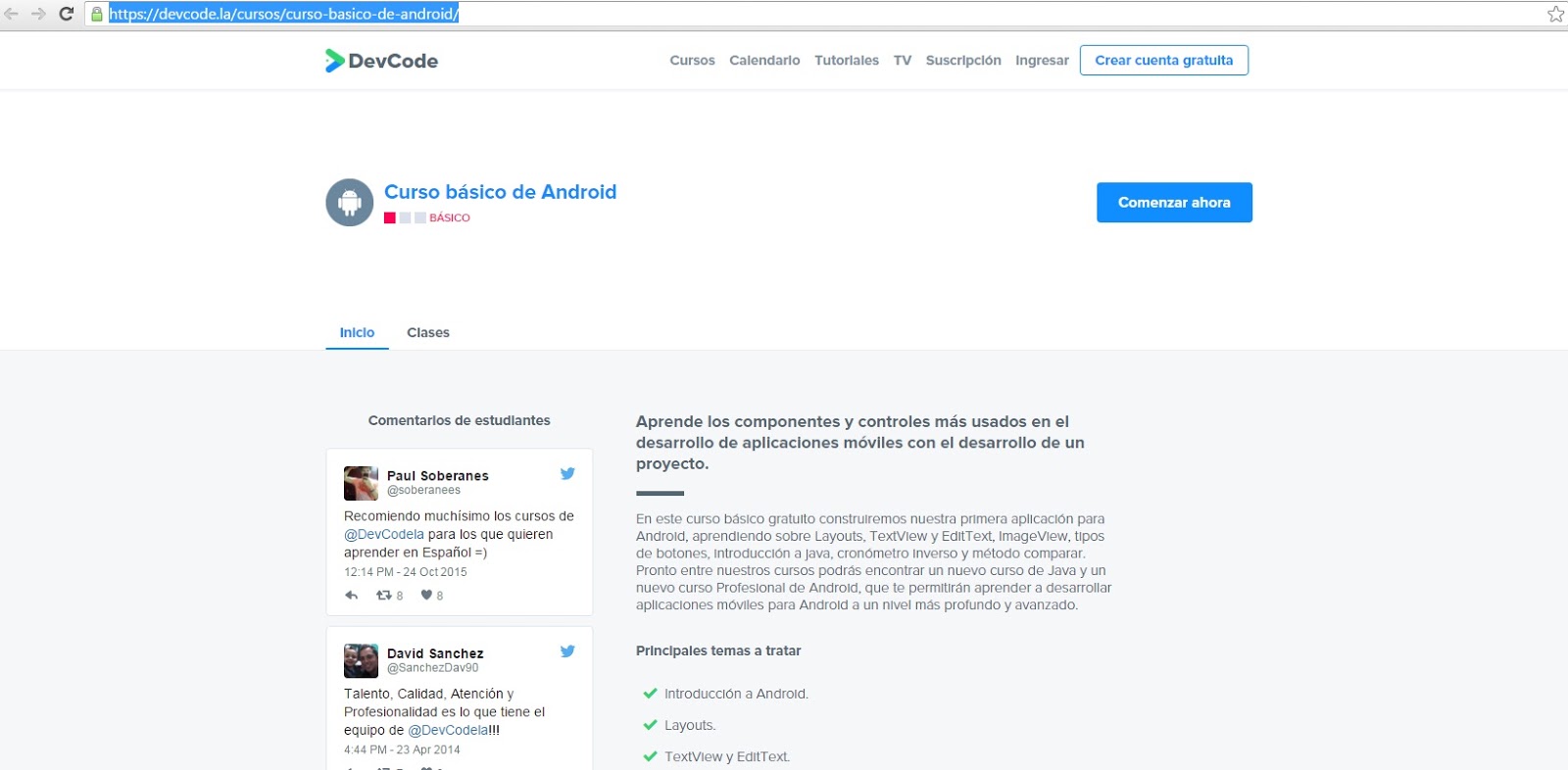
Task: Click the Curso básico de Android title
Action: click(500, 192)
